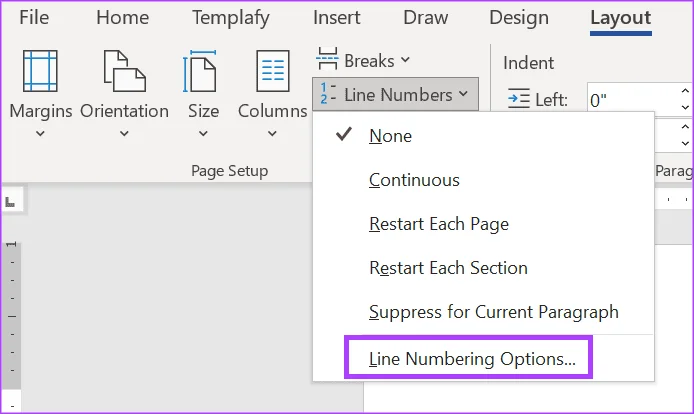Open the Breaks dropdown arrow
The height and width of the screenshot is (414, 694).
(x=405, y=60)
